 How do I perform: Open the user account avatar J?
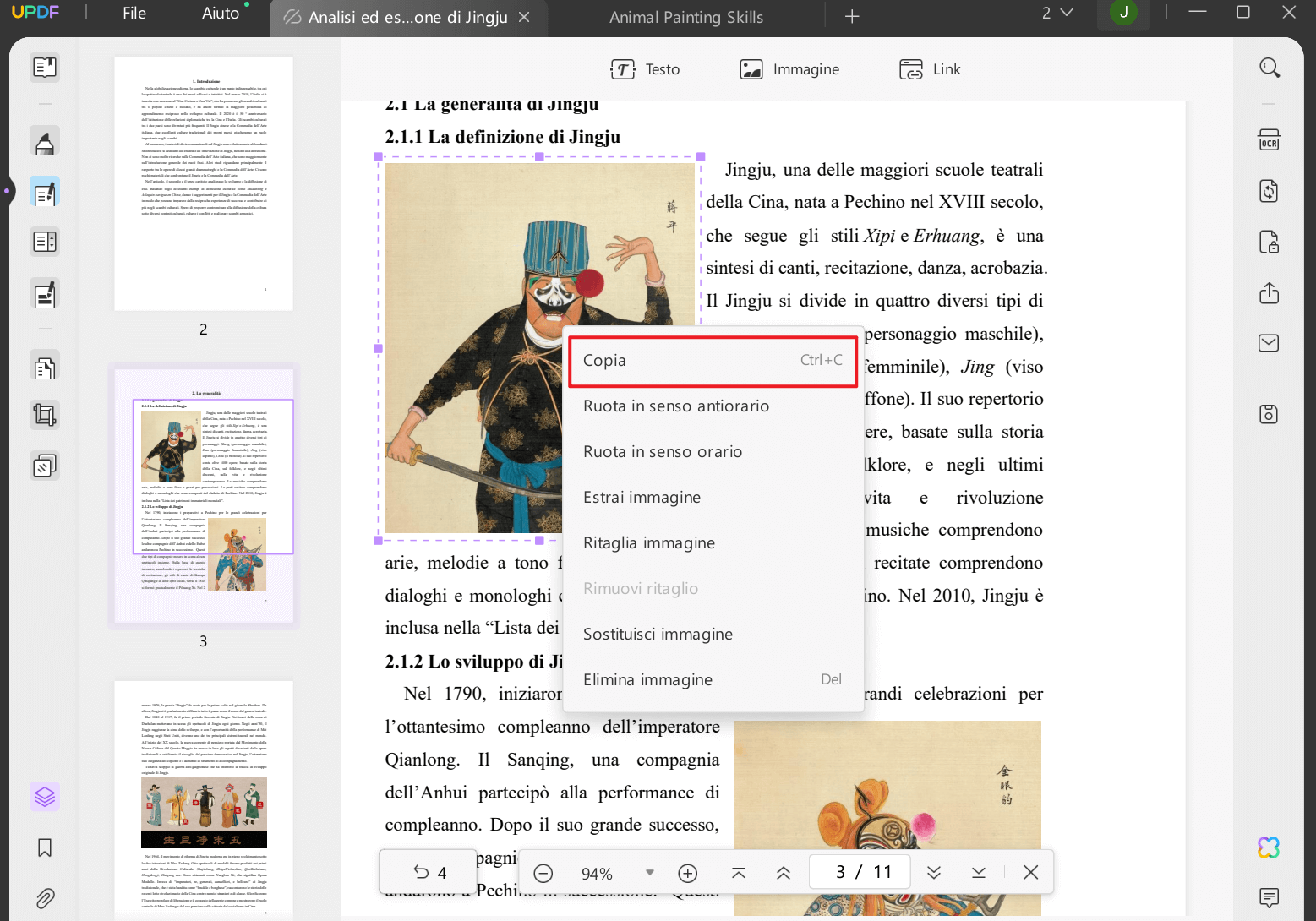(1123, 13)
